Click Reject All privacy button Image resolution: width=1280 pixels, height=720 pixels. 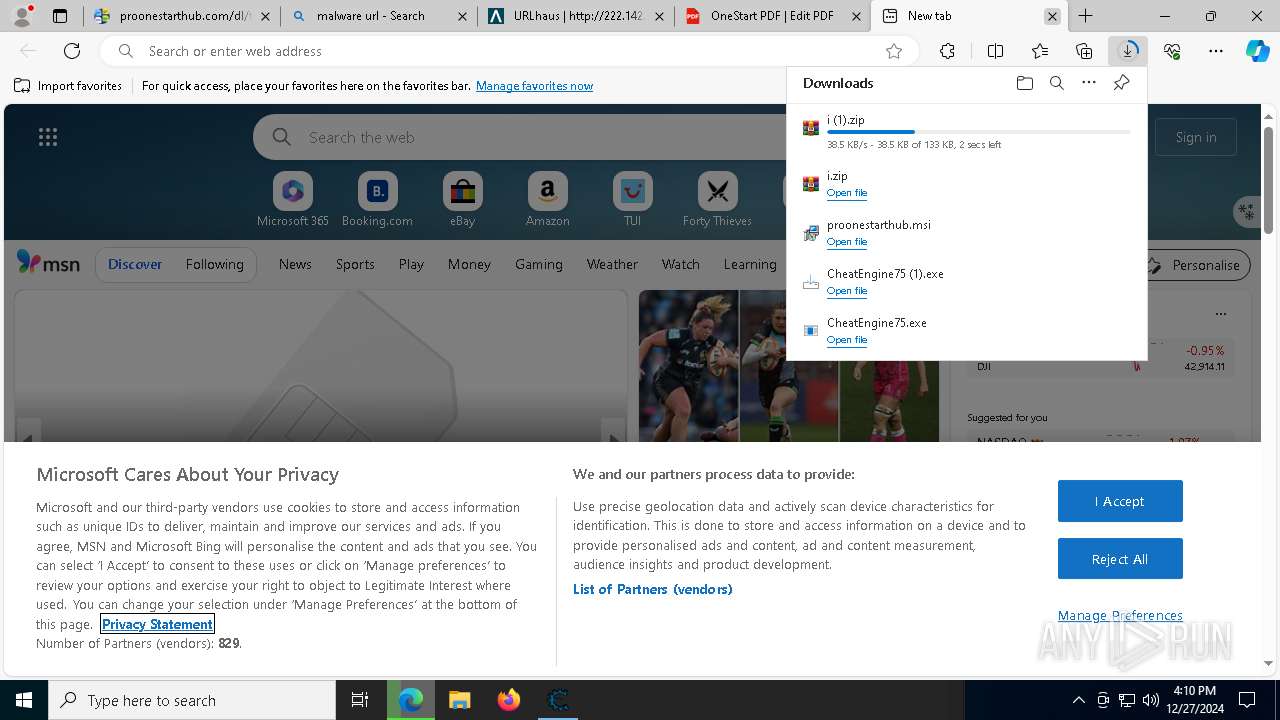tap(1120, 559)
